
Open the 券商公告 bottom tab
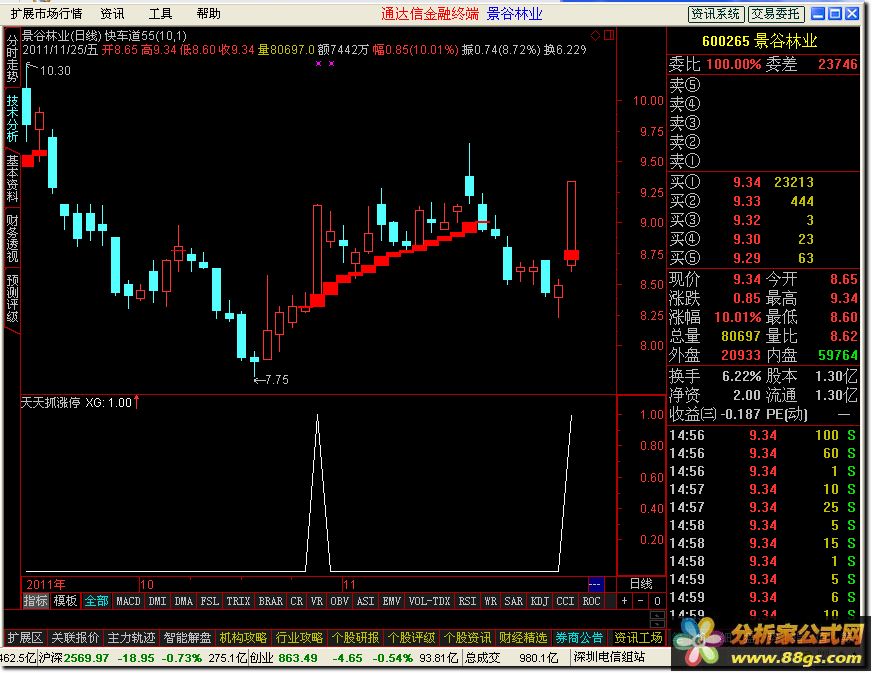pos(579,638)
